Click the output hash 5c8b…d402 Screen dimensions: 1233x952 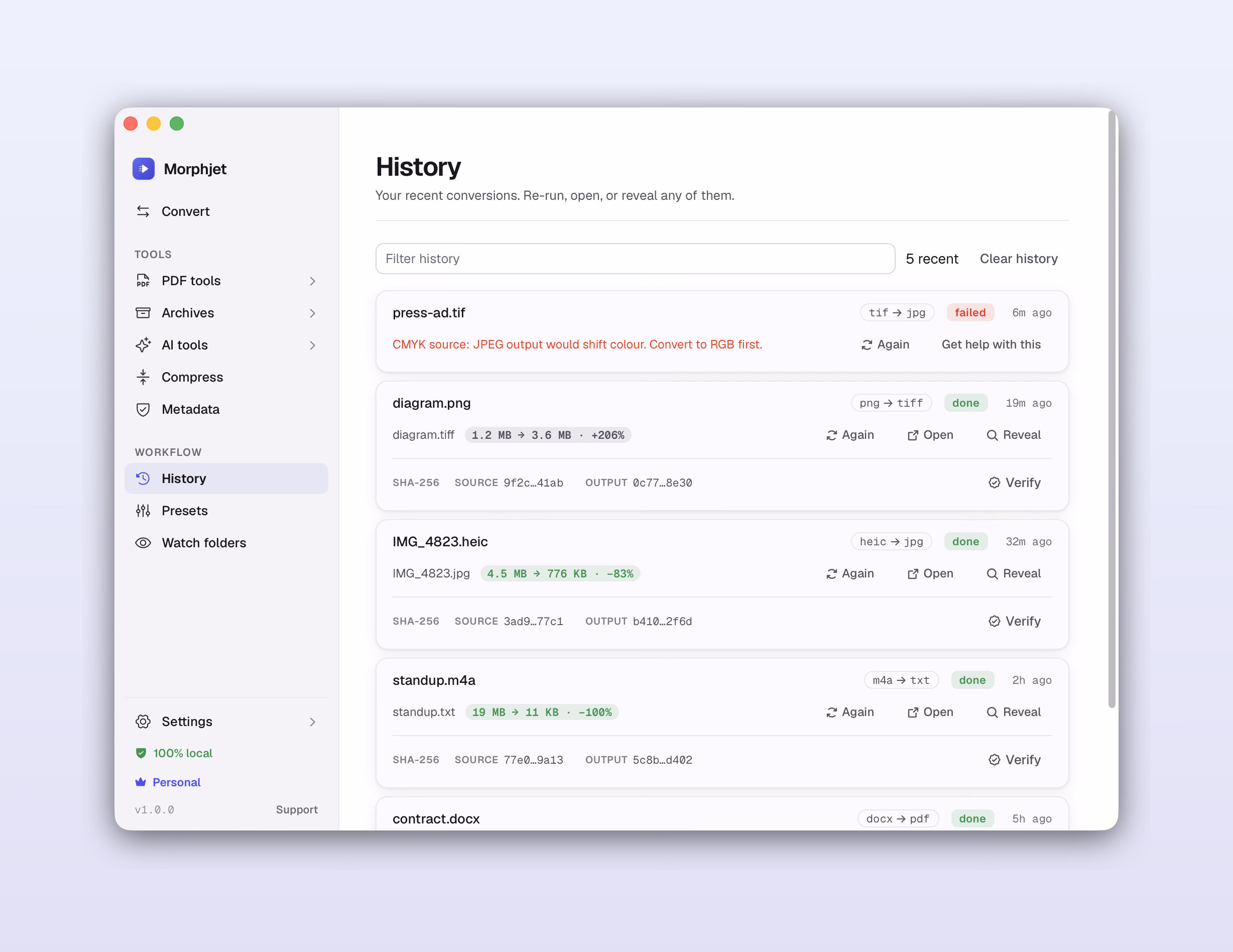[x=662, y=760]
